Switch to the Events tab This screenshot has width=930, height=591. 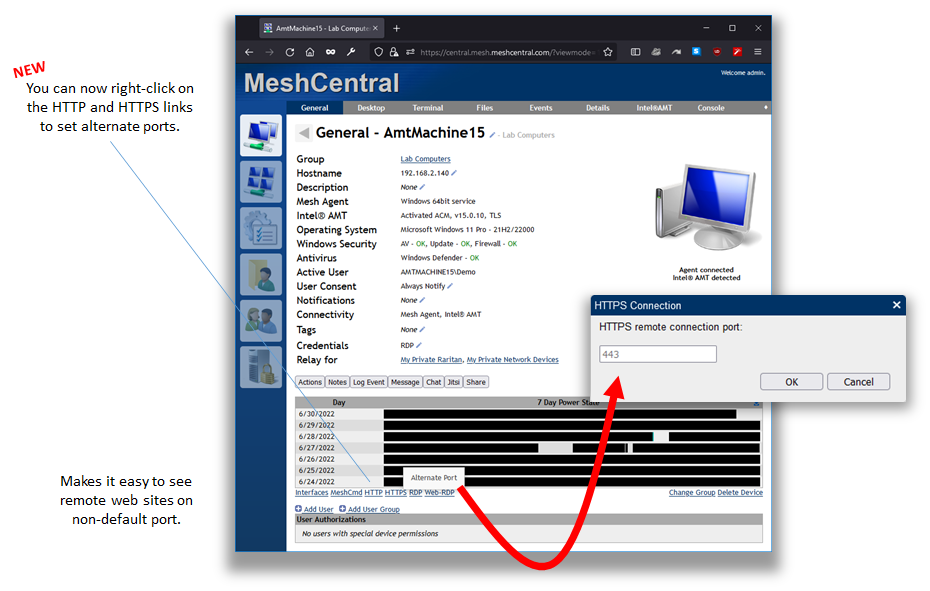point(541,108)
